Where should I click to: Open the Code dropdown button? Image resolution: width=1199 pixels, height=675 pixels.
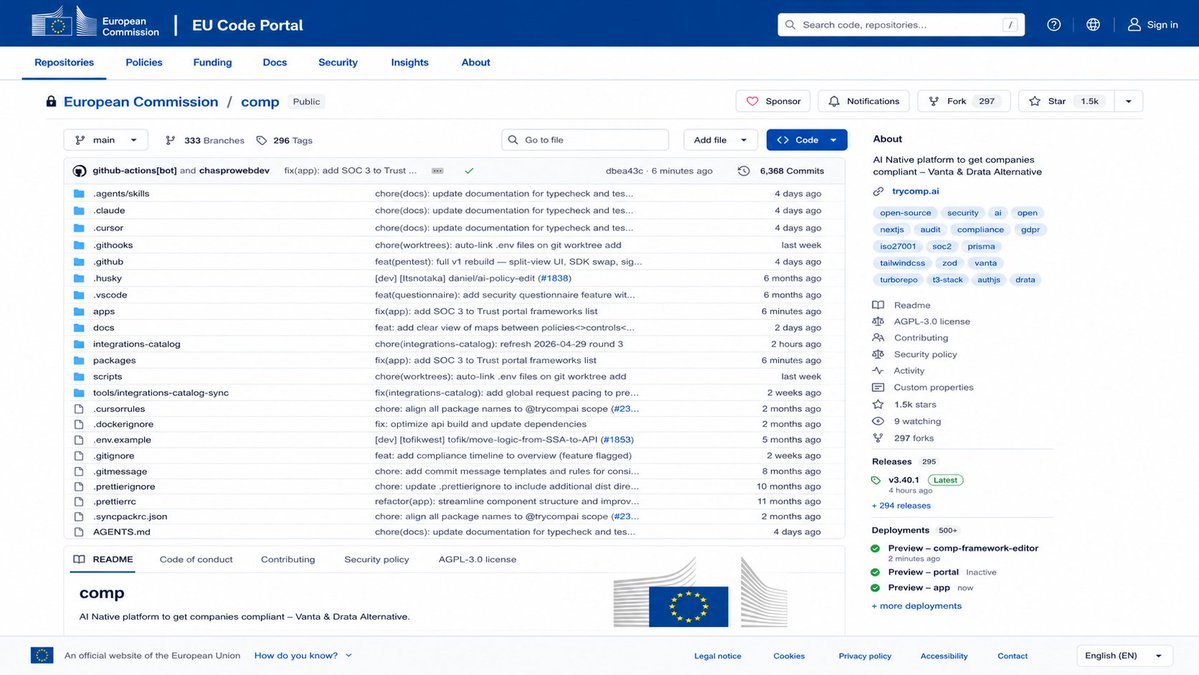(x=807, y=140)
